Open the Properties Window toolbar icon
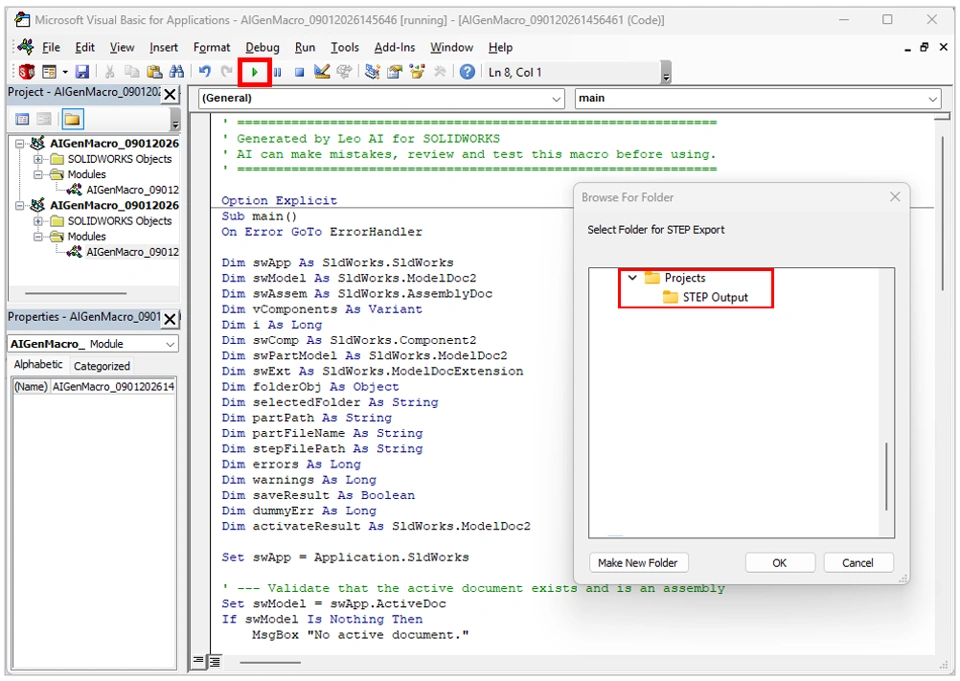This screenshot has width=960, height=681. [x=394, y=72]
